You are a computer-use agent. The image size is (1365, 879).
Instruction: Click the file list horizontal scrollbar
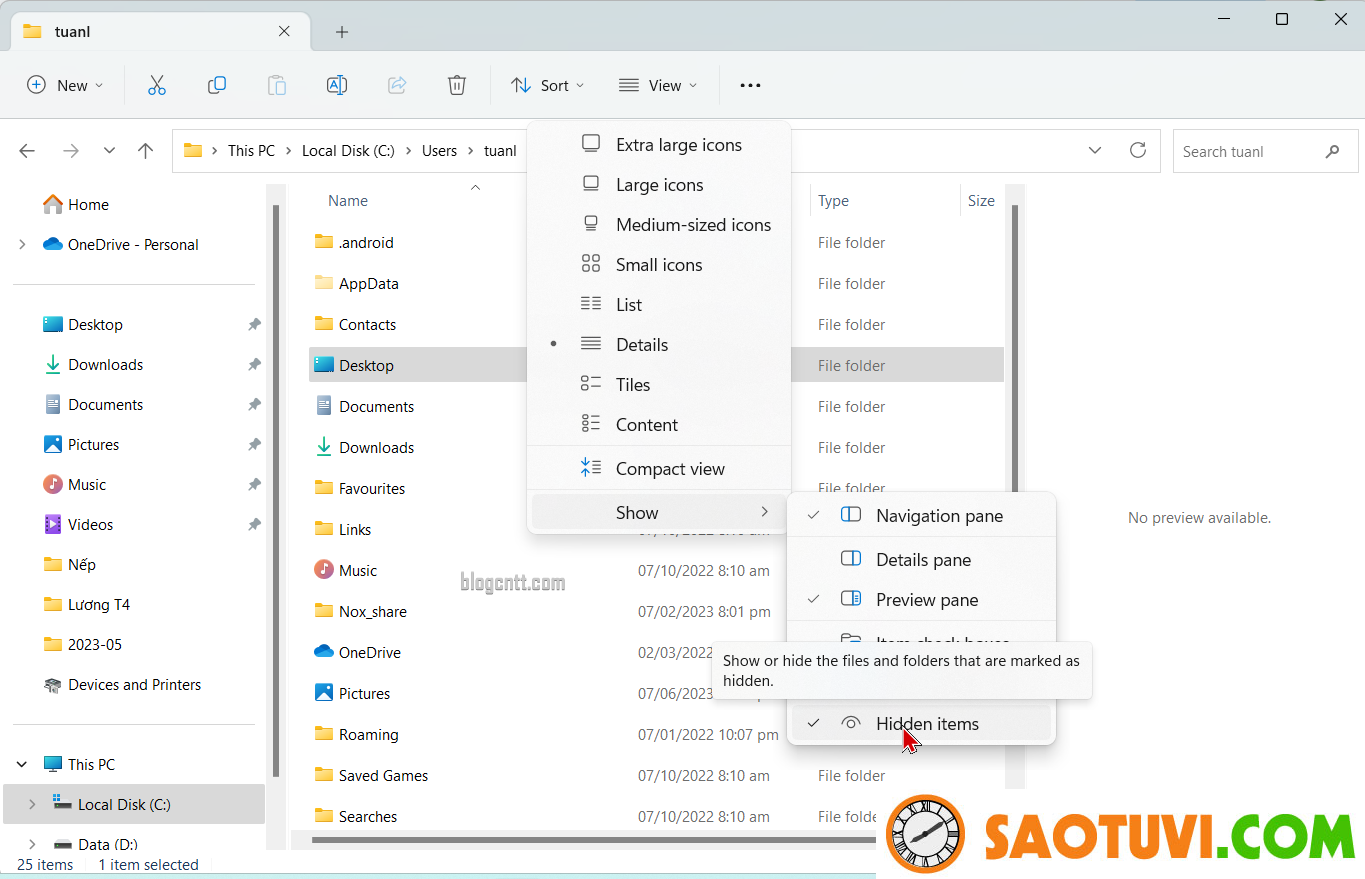594,839
